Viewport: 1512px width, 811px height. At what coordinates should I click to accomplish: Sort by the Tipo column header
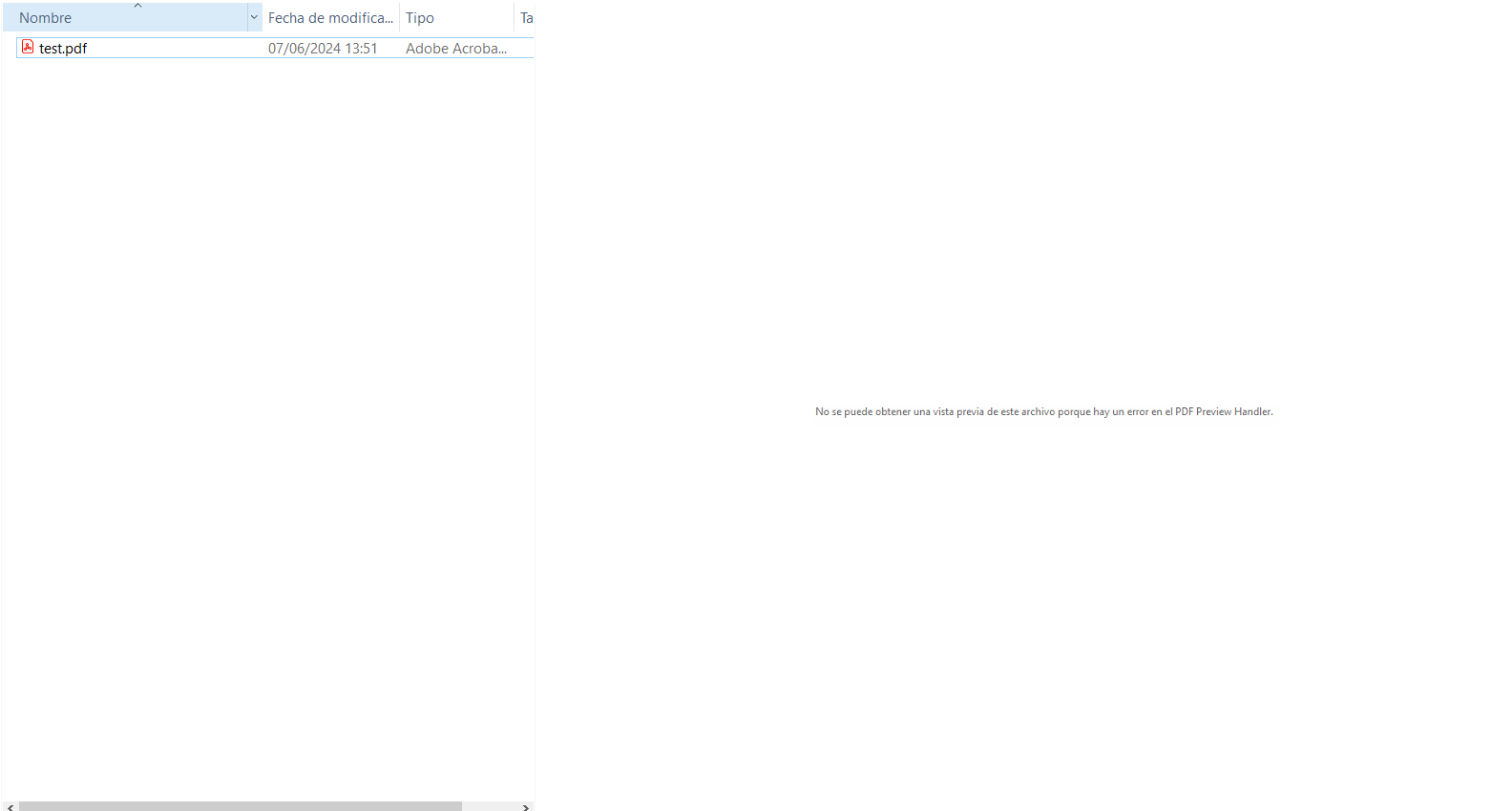point(456,17)
